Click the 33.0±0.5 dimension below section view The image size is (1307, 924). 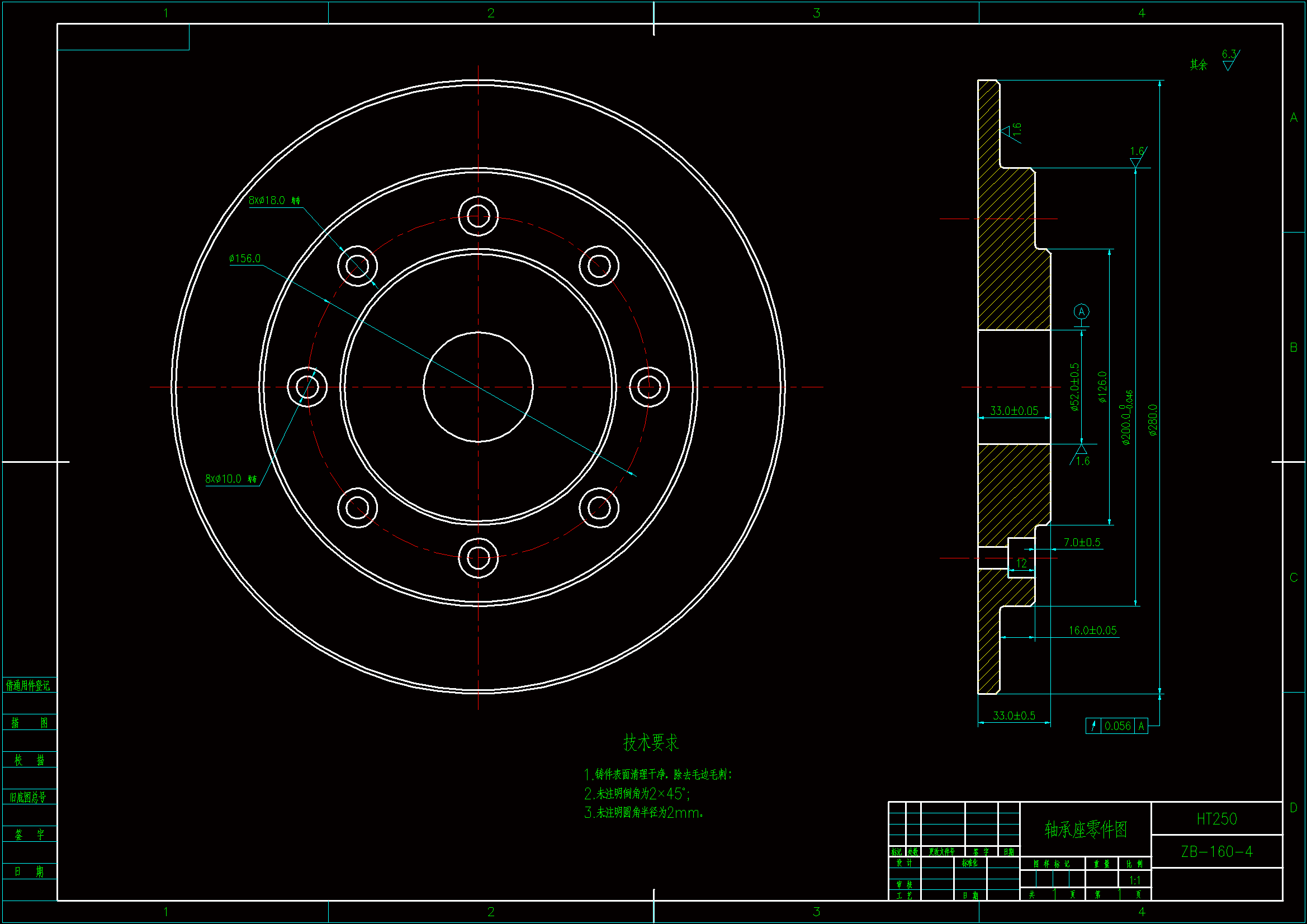click(x=1014, y=715)
